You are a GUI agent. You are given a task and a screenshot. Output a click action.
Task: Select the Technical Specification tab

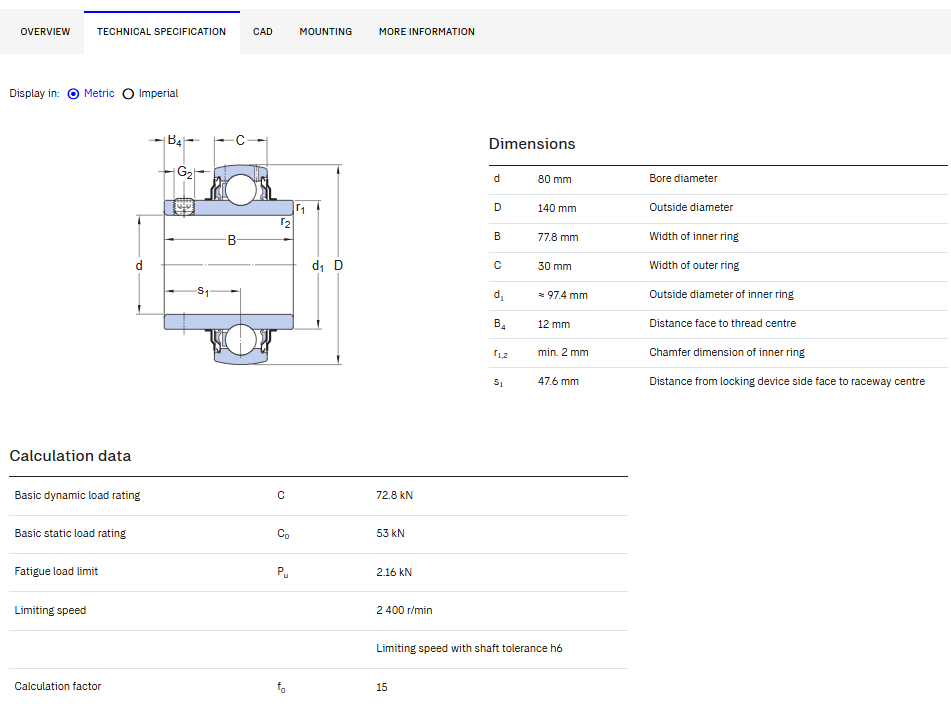[161, 32]
